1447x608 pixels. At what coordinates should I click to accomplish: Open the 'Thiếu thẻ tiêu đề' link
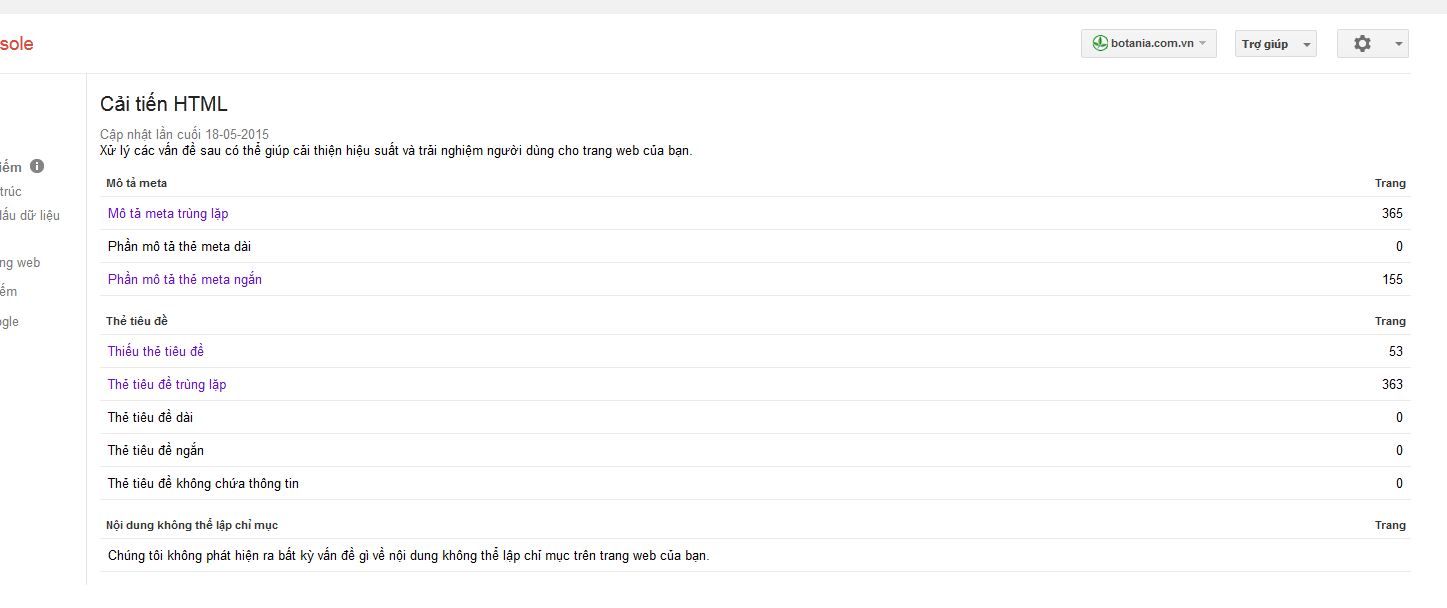click(156, 351)
